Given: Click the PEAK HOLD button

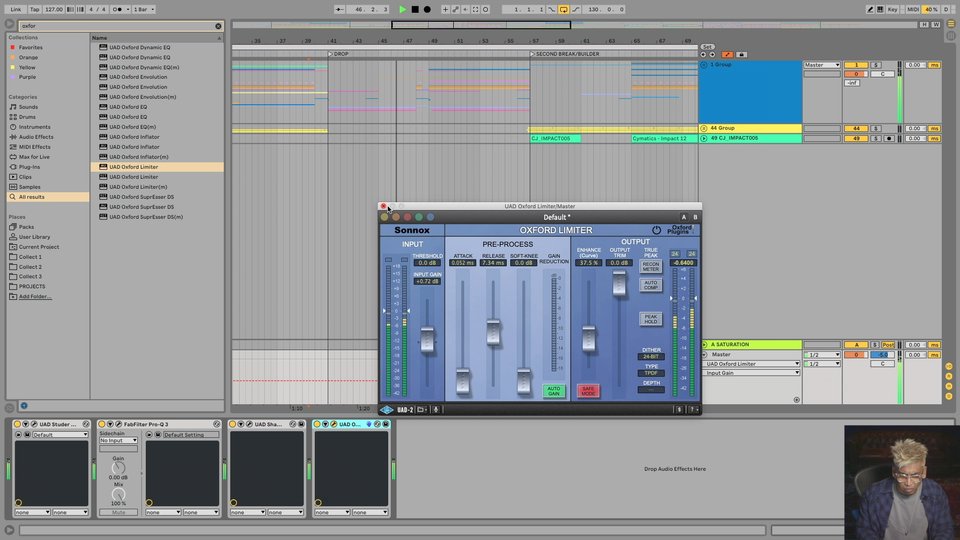Looking at the screenshot, I should tap(650, 319).
